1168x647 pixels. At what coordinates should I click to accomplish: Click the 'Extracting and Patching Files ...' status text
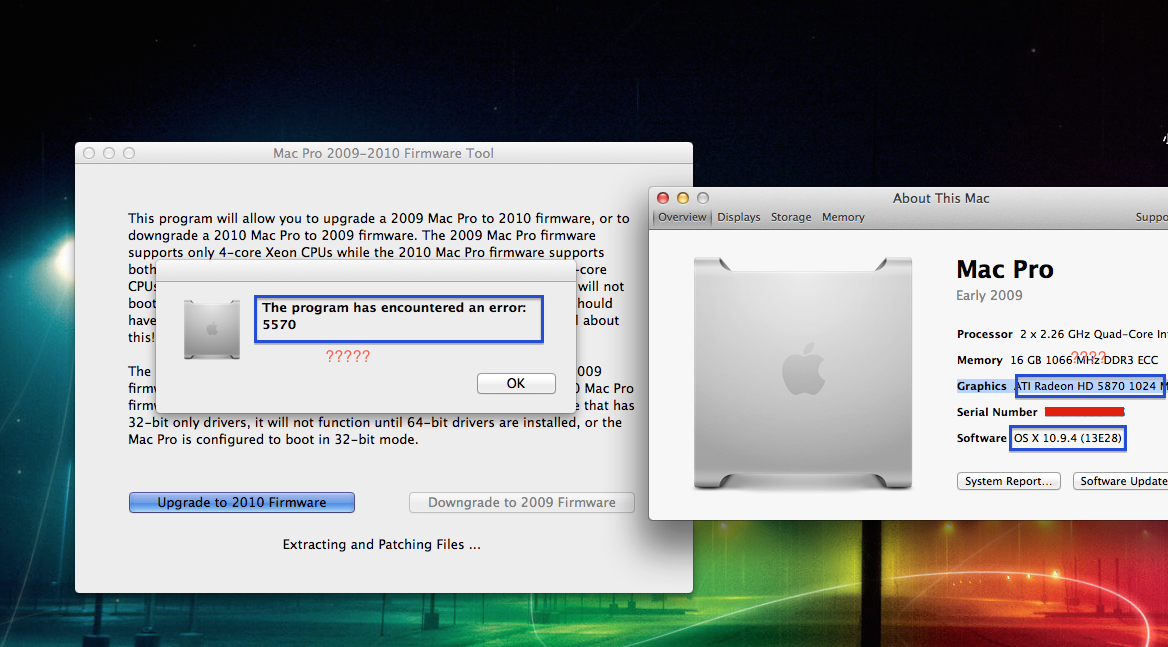coord(381,545)
